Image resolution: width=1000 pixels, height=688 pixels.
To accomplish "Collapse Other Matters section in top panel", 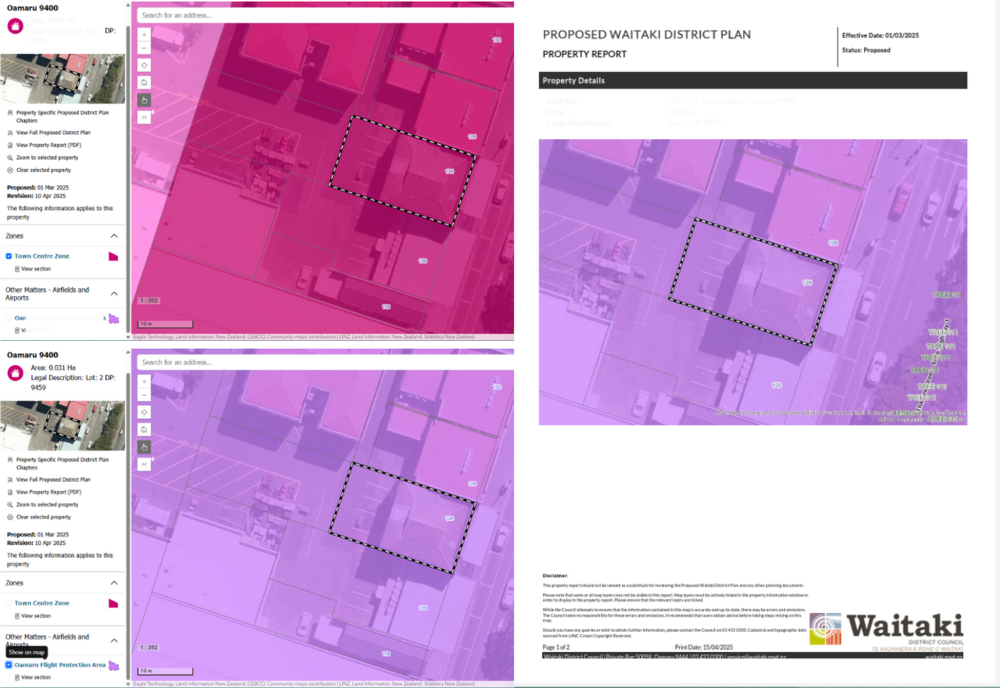I will pos(114,294).
